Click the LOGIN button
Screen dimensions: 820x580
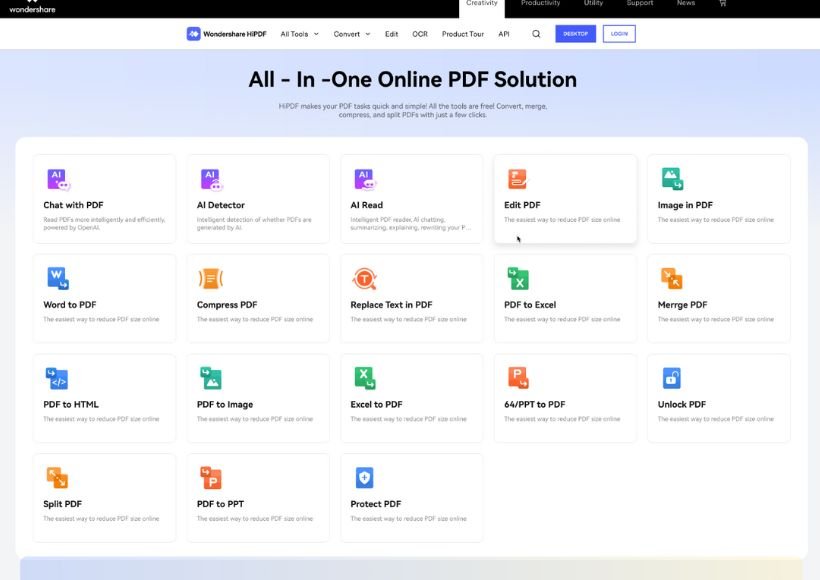click(x=619, y=34)
